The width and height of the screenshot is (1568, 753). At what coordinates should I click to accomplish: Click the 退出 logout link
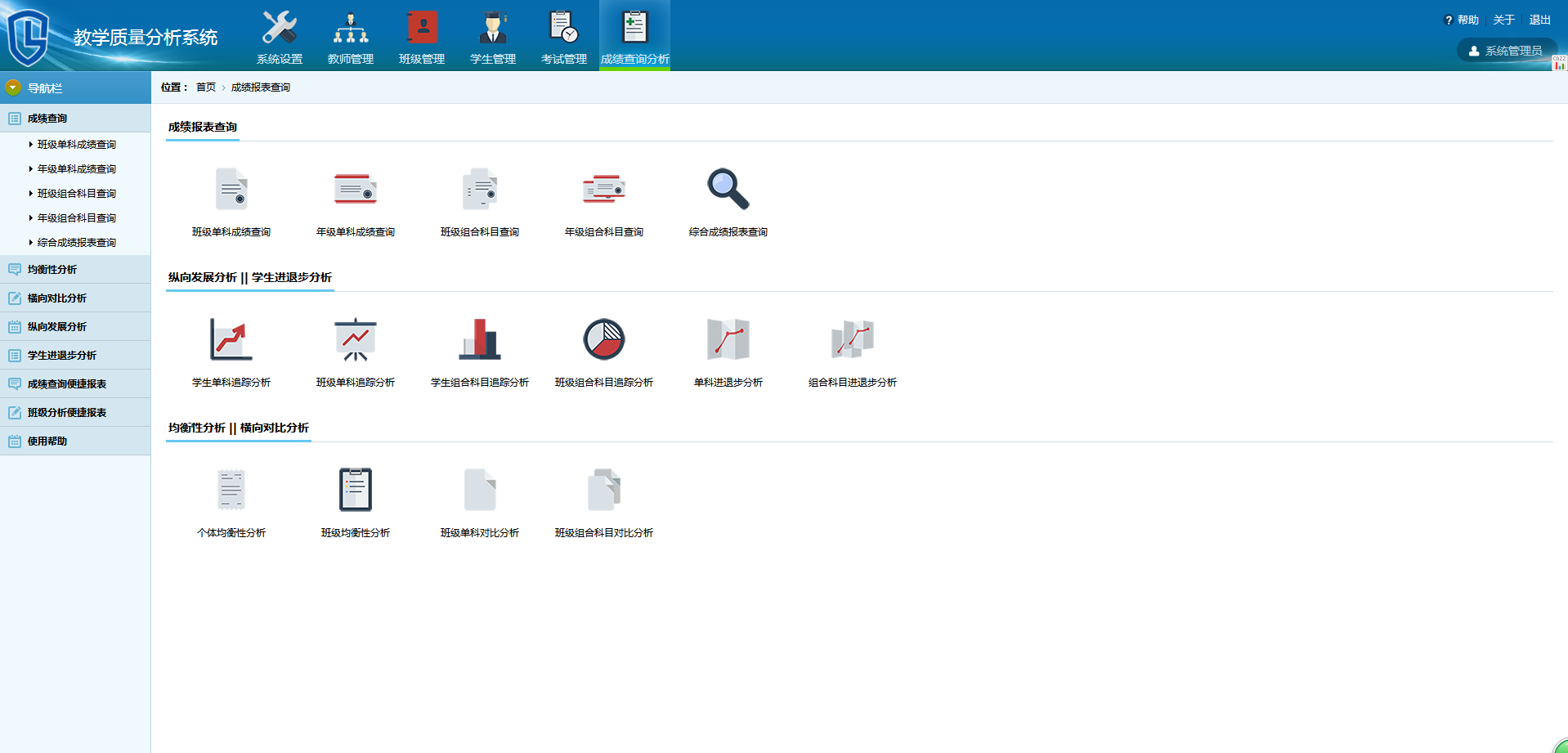pos(1540,20)
